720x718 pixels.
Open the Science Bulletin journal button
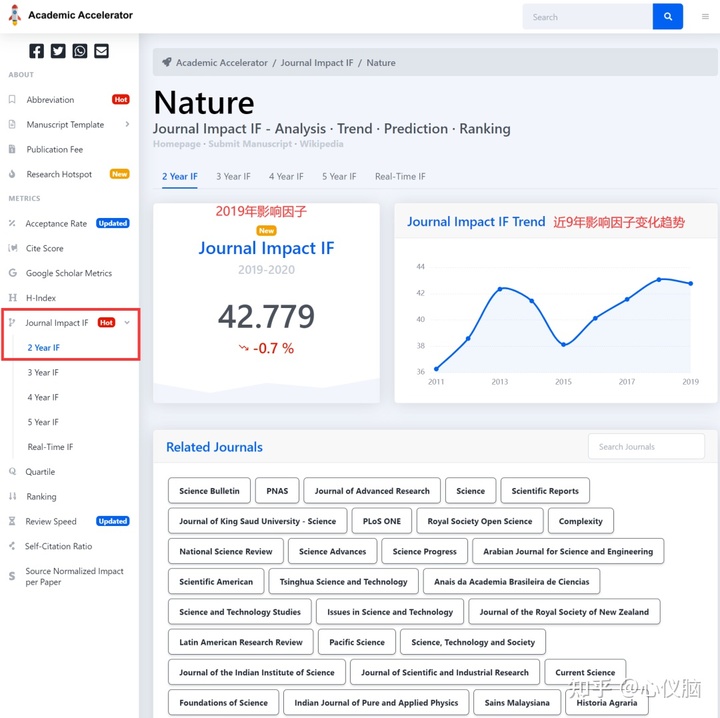[x=209, y=491]
